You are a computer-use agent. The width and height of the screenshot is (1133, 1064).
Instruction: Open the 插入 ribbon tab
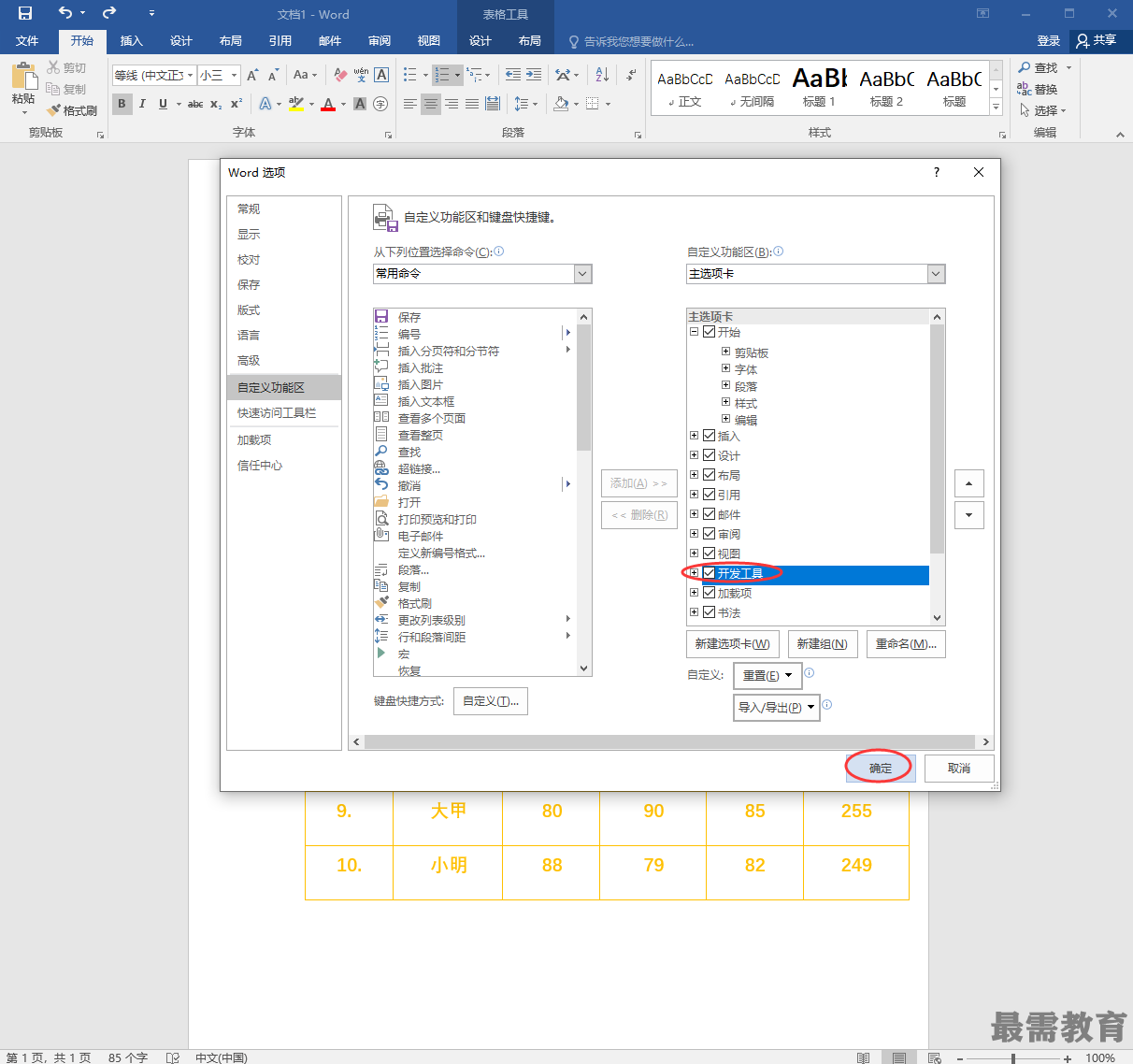click(132, 41)
